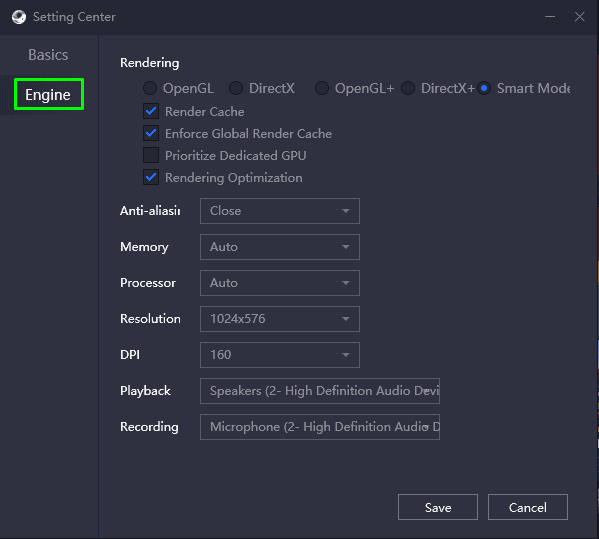Open the DPI dropdown showing 160

tap(280, 355)
